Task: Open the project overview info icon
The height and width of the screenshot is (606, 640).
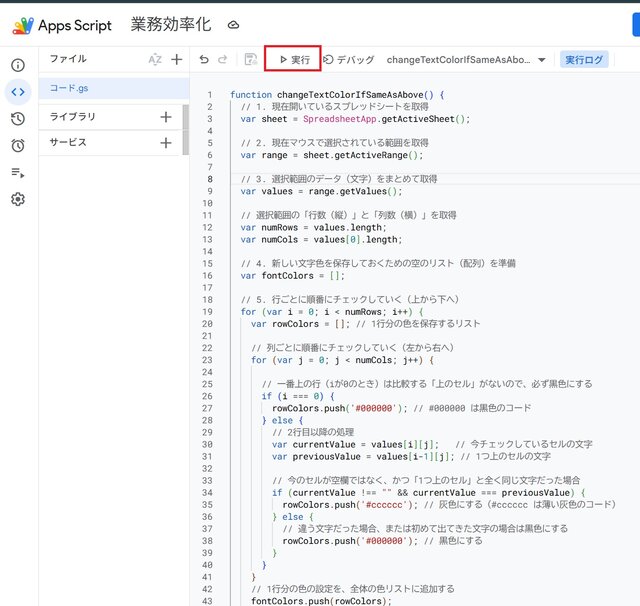Action: click(18, 65)
